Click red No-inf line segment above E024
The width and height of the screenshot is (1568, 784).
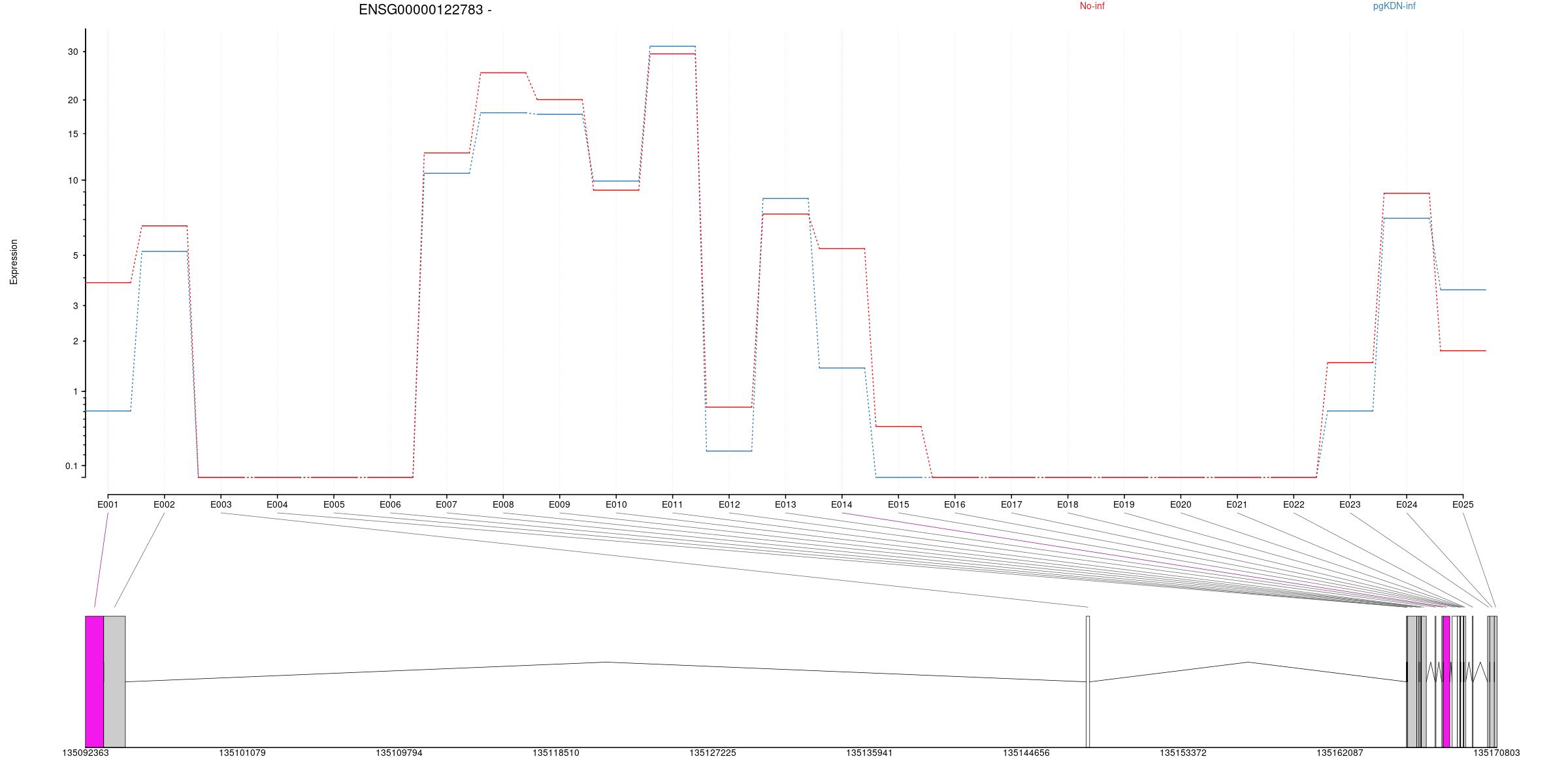1407,193
